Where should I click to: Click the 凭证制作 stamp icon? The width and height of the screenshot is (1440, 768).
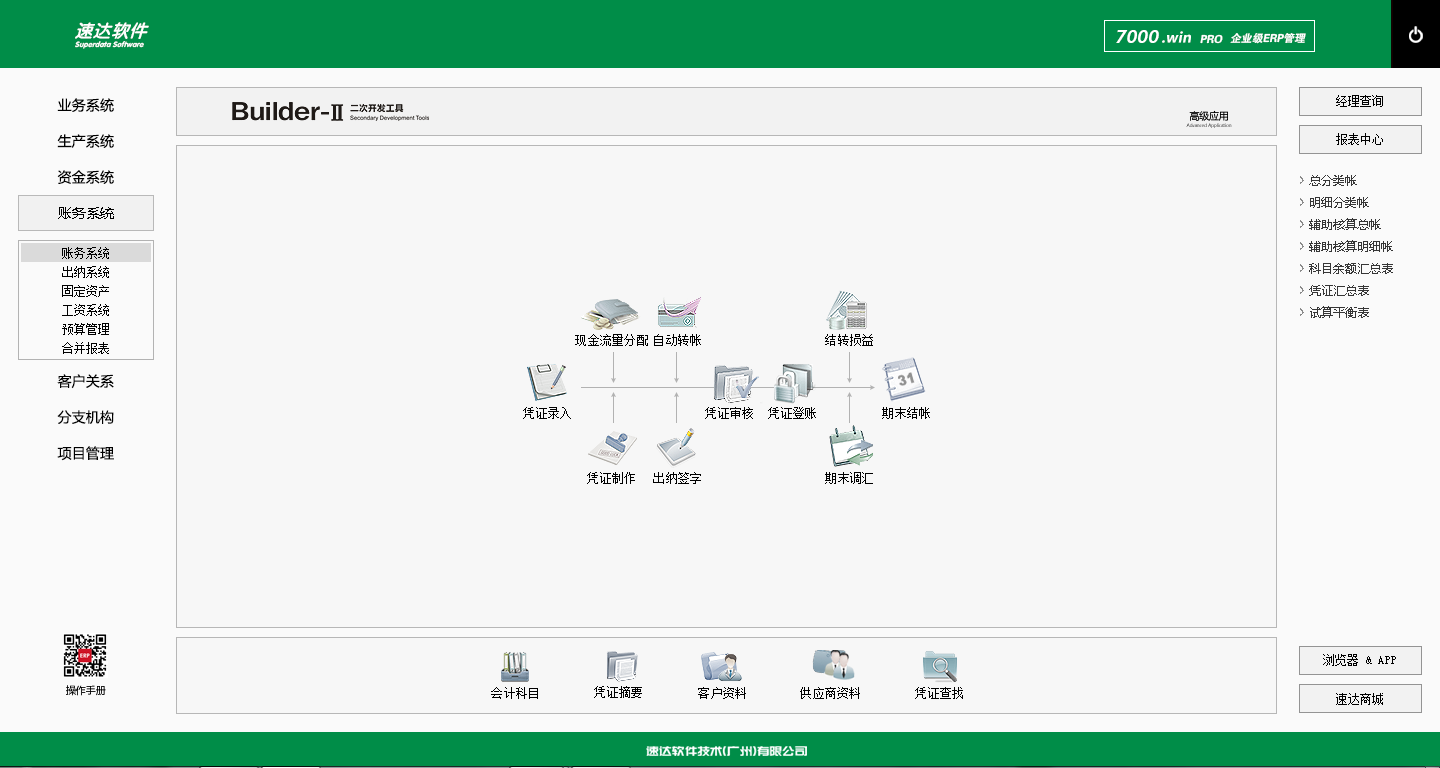coord(611,450)
